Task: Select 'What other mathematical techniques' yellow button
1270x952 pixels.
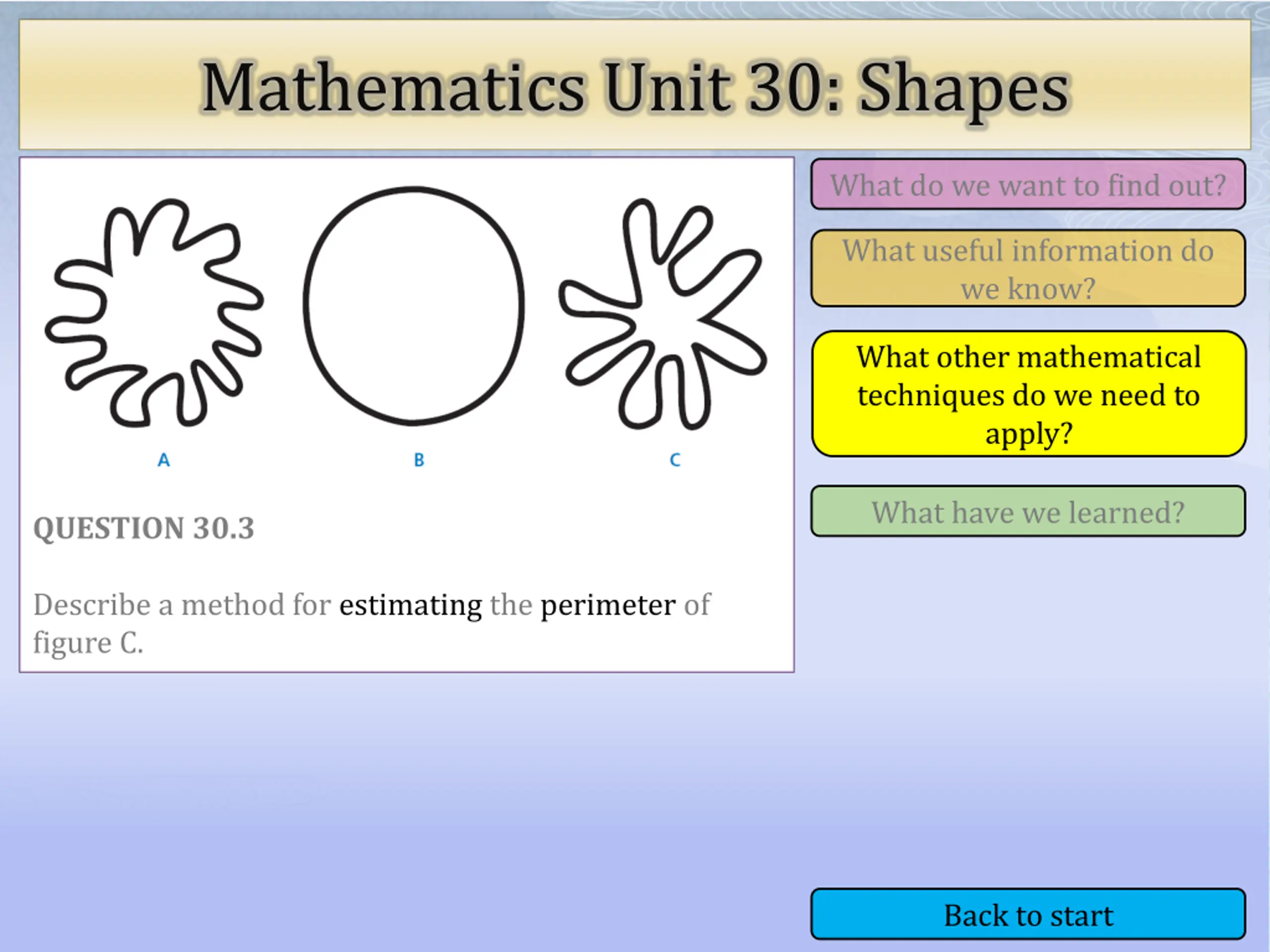Action: point(1029,394)
